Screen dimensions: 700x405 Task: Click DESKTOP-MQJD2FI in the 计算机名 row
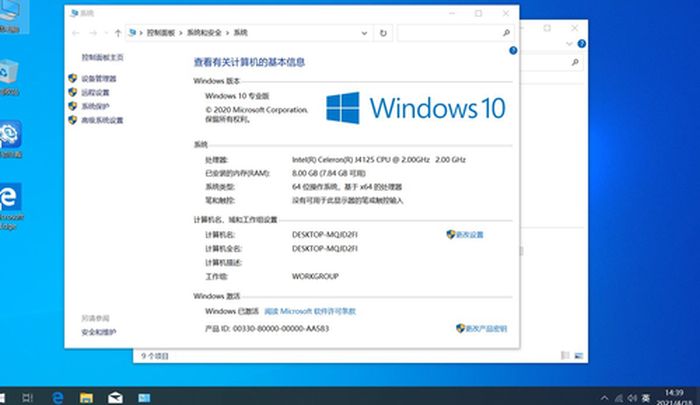325,235
